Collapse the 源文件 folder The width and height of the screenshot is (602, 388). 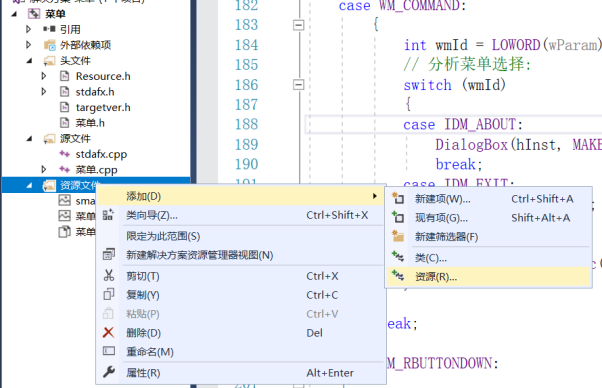click(x=29, y=139)
